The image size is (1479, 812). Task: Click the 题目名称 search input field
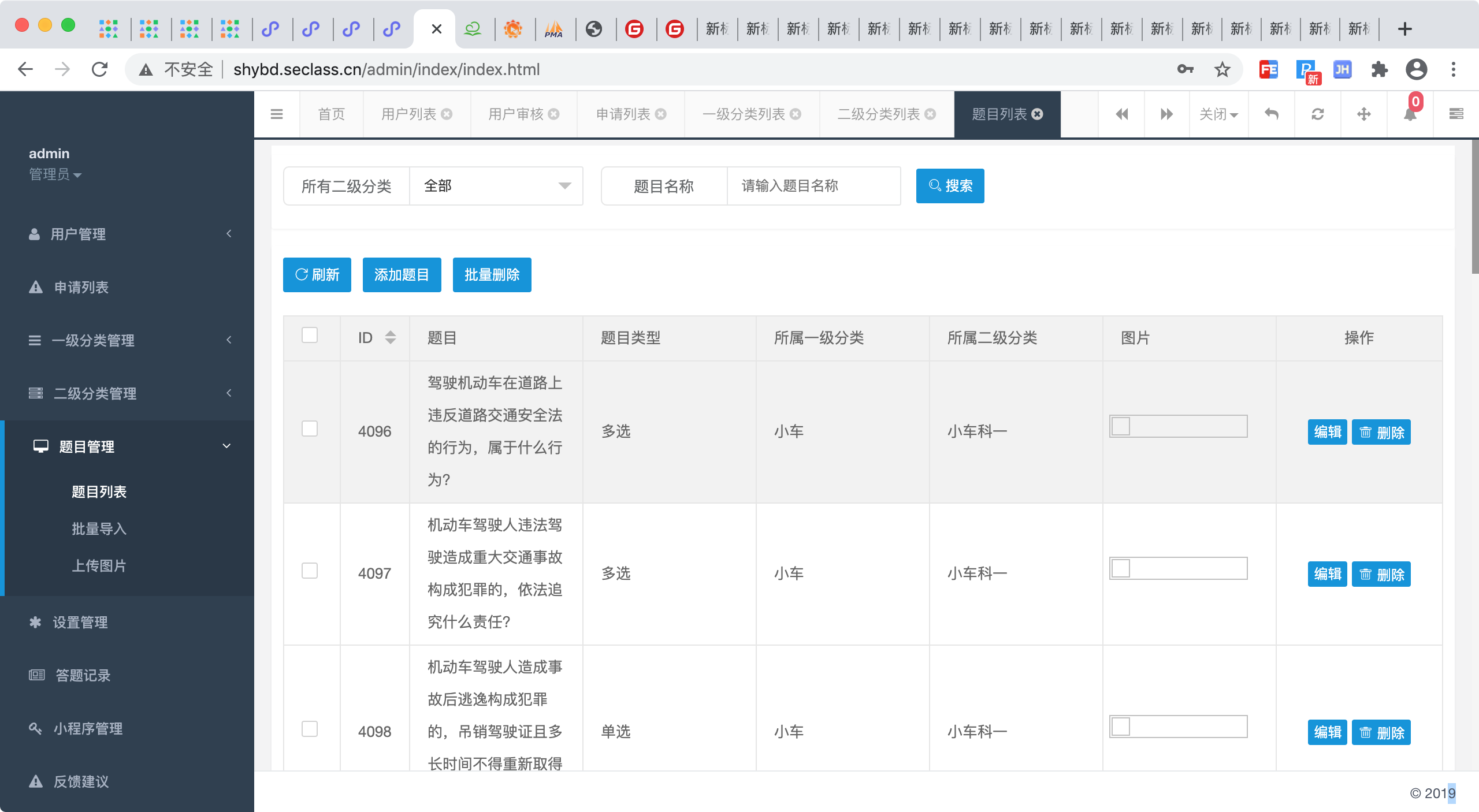813,186
